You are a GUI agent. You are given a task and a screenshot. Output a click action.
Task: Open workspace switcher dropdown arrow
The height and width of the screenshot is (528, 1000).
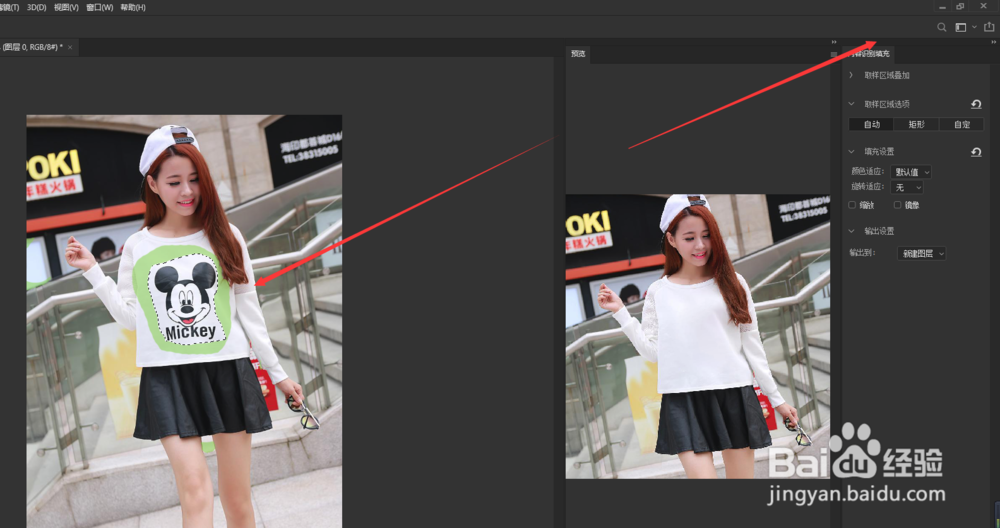974,27
